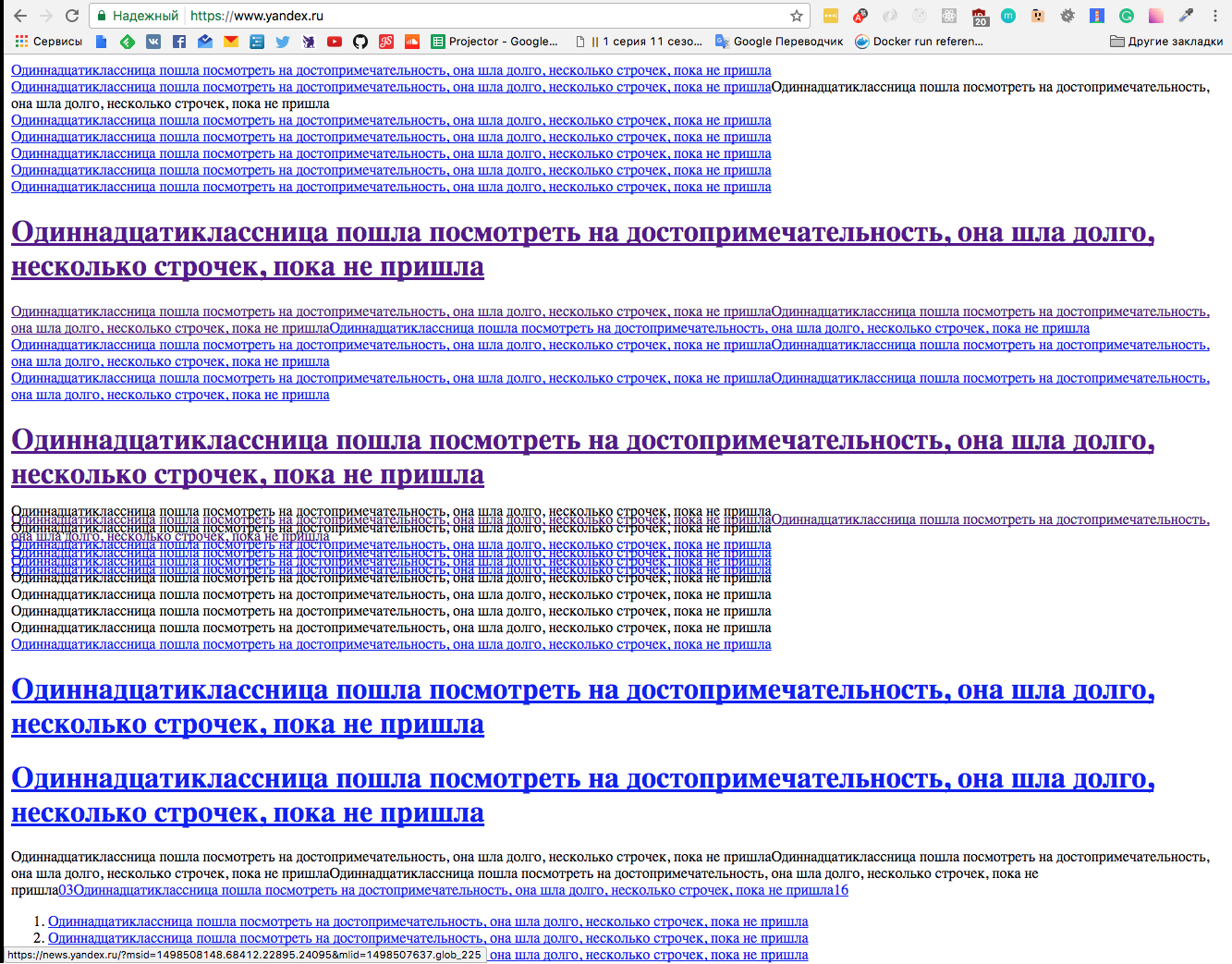Screen dimensions: 1232x964
Task: Open the GitHub bookmark icon
Action: (x=360, y=42)
